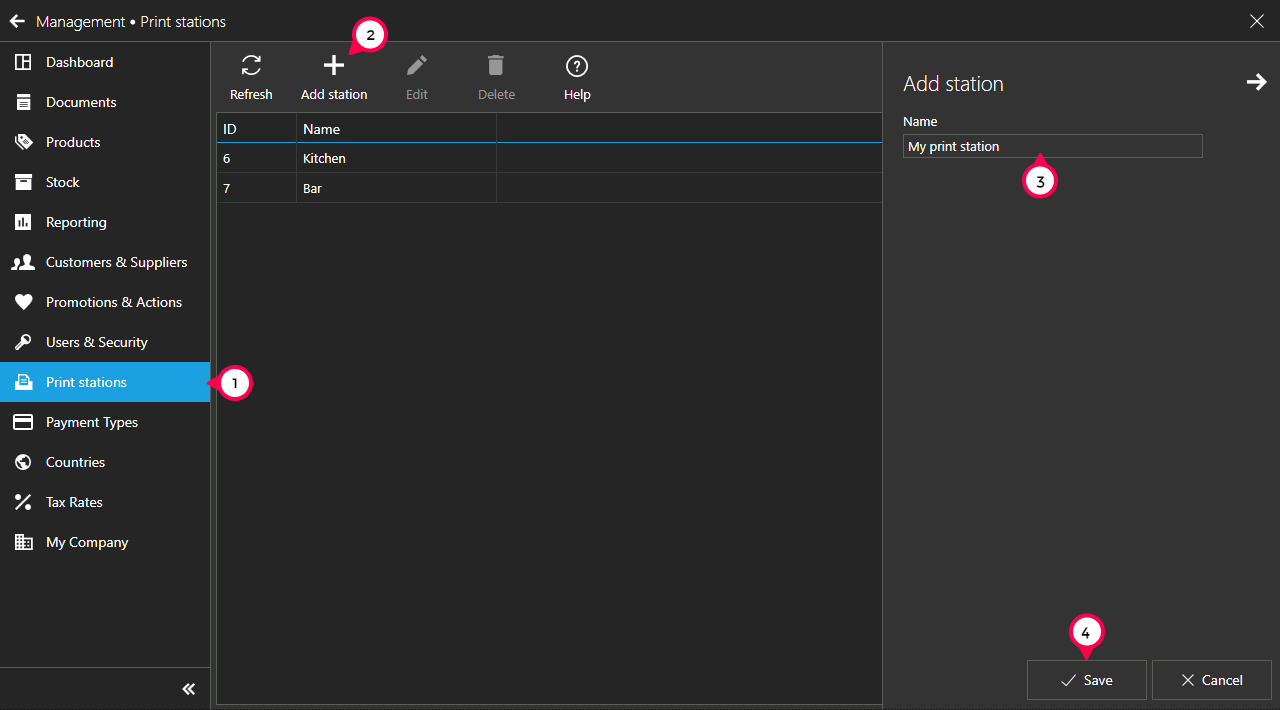Click the Delete trash icon
The width and height of the screenshot is (1280, 710).
[x=496, y=66]
